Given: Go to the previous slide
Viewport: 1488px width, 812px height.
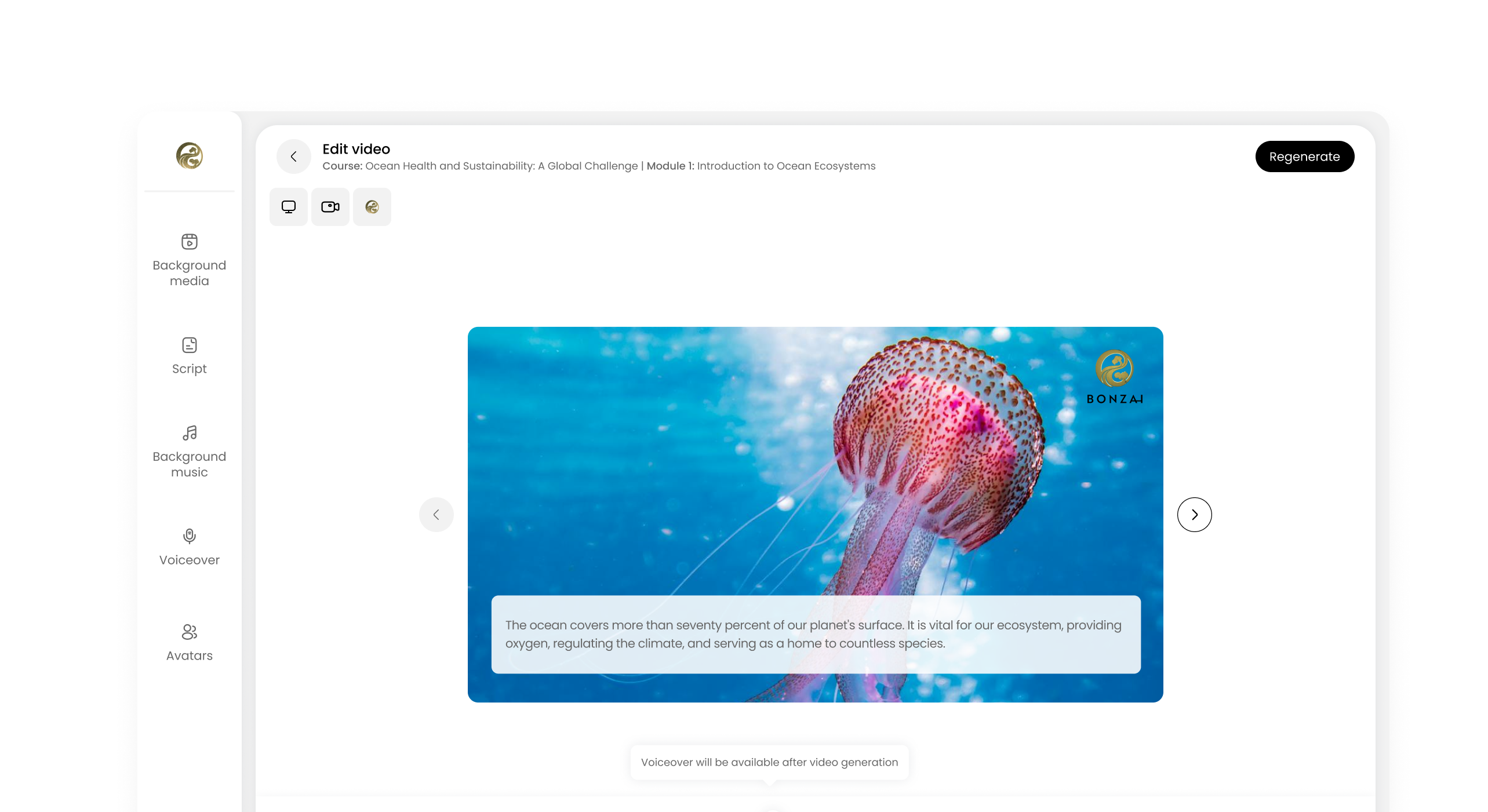Looking at the screenshot, I should pyautogui.click(x=436, y=515).
